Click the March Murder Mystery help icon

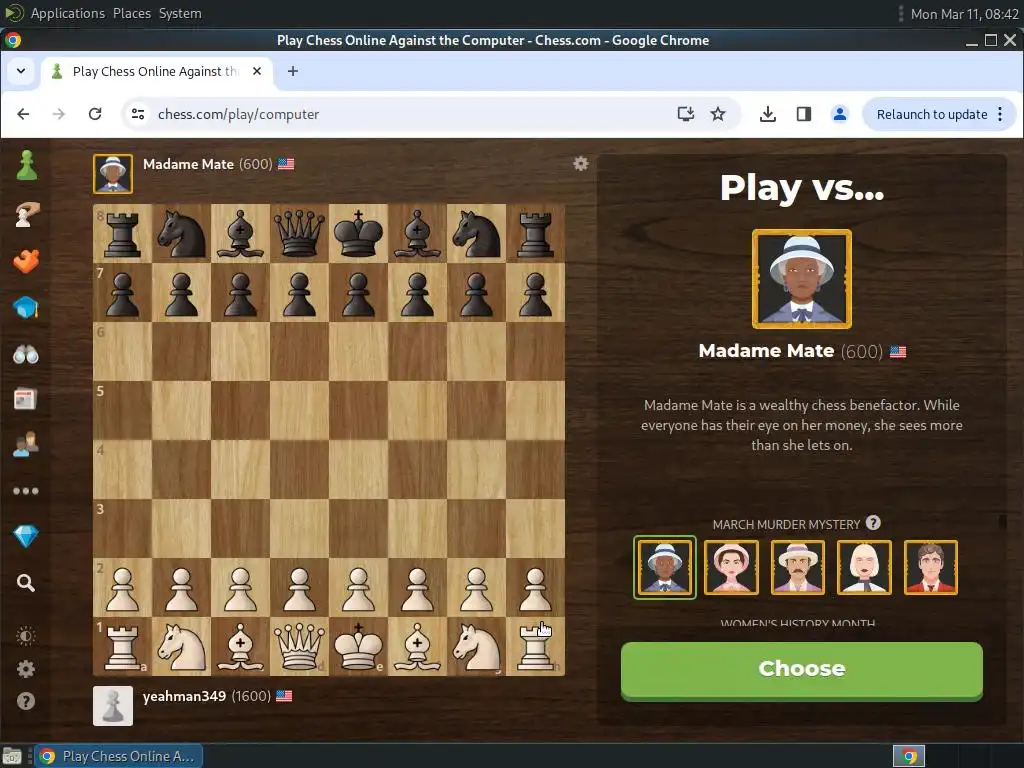pos(873,523)
